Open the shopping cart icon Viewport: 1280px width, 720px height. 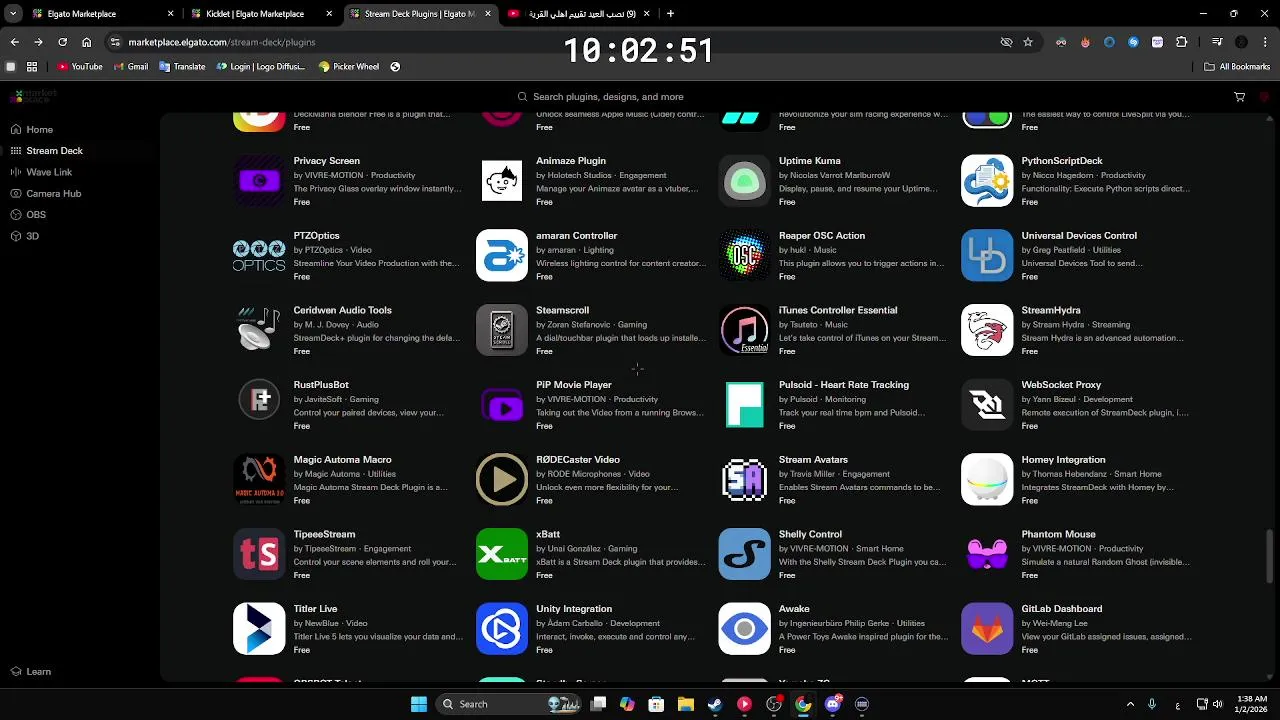click(1239, 97)
